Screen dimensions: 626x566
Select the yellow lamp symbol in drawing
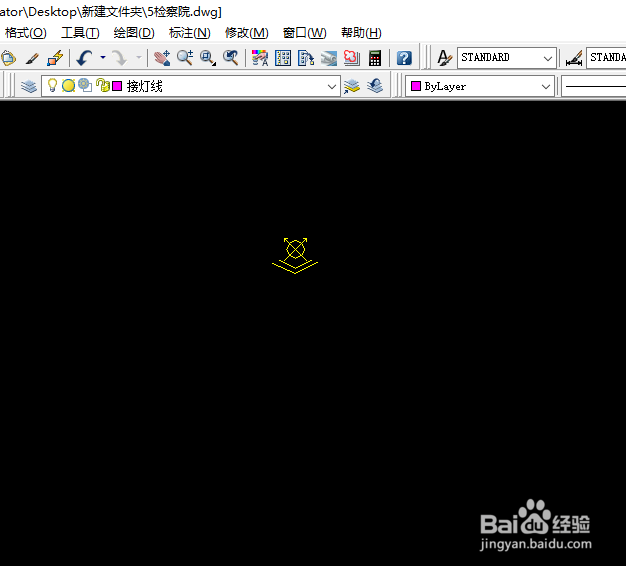(x=295, y=255)
